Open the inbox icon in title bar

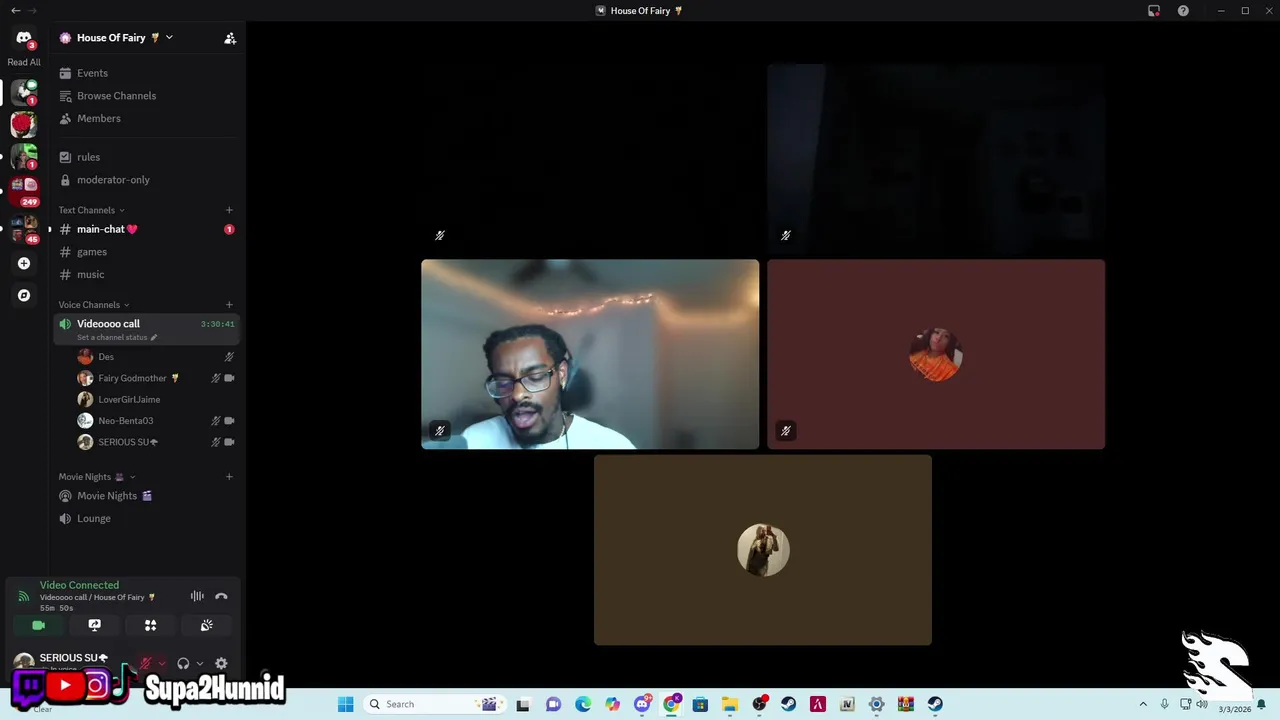pyautogui.click(x=1154, y=11)
